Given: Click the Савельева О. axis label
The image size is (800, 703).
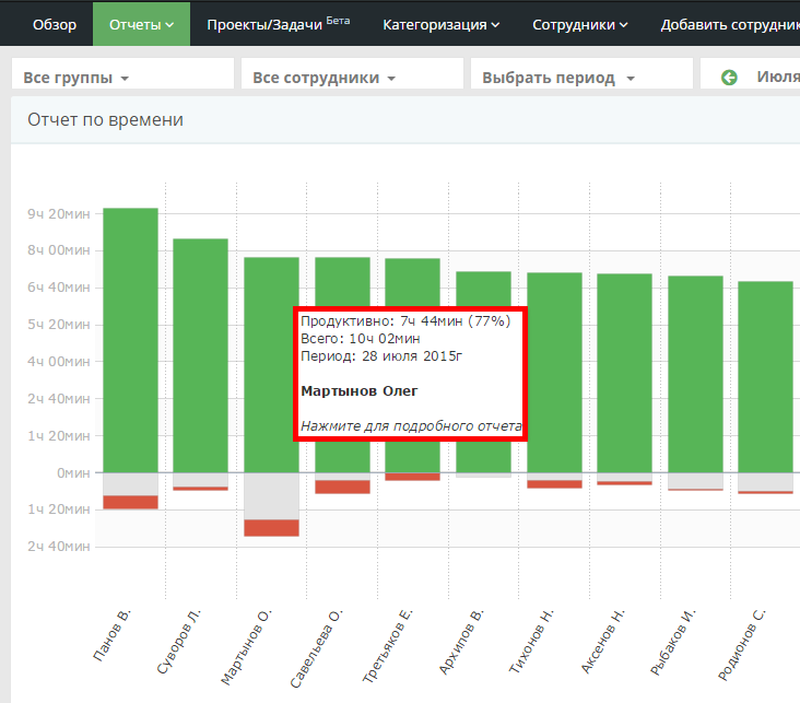Looking at the screenshot, I should 317,648.
